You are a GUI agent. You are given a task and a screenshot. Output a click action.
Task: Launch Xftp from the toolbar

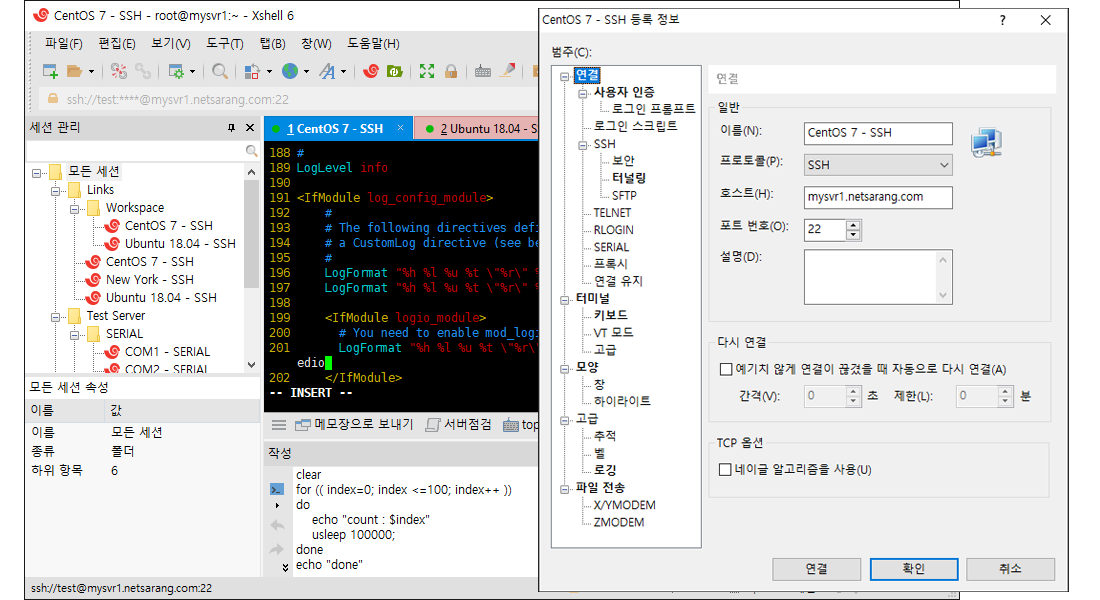point(397,71)
